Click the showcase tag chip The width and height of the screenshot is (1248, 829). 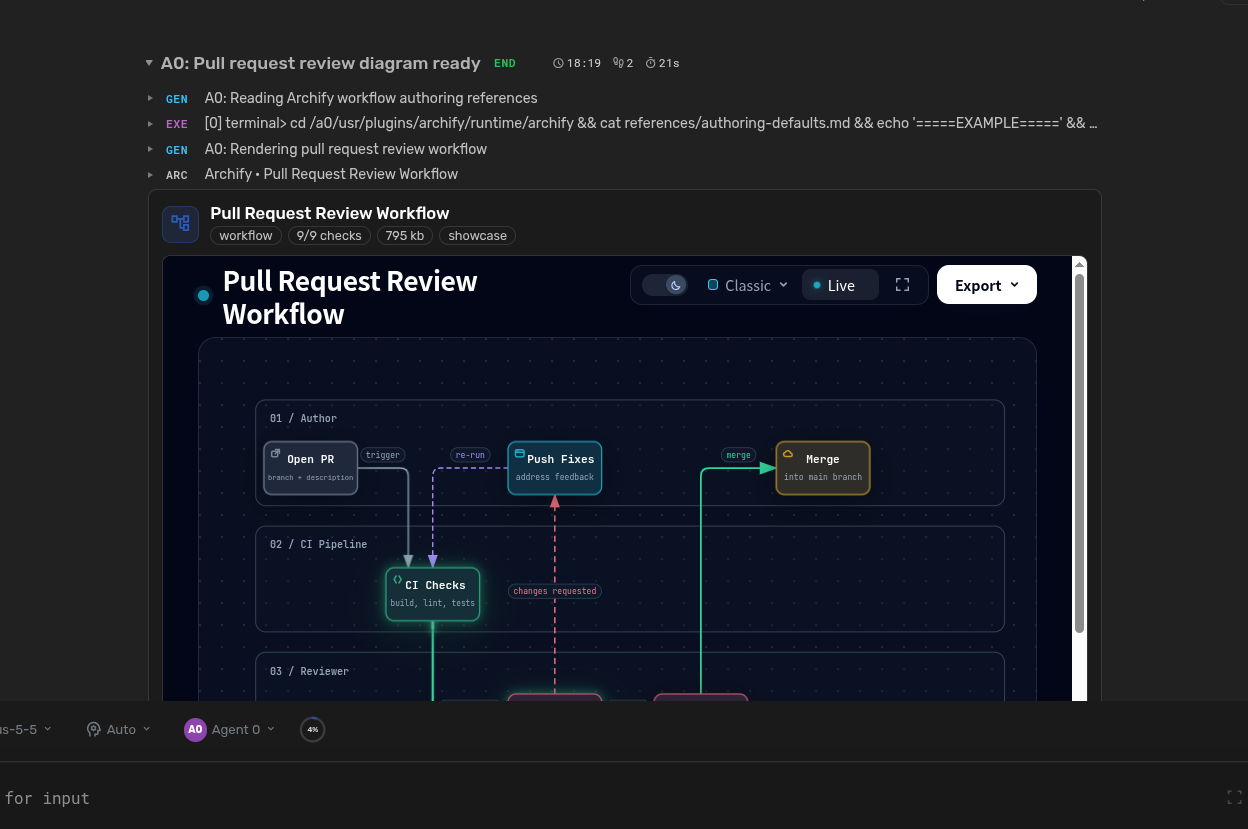pos(477,236)
